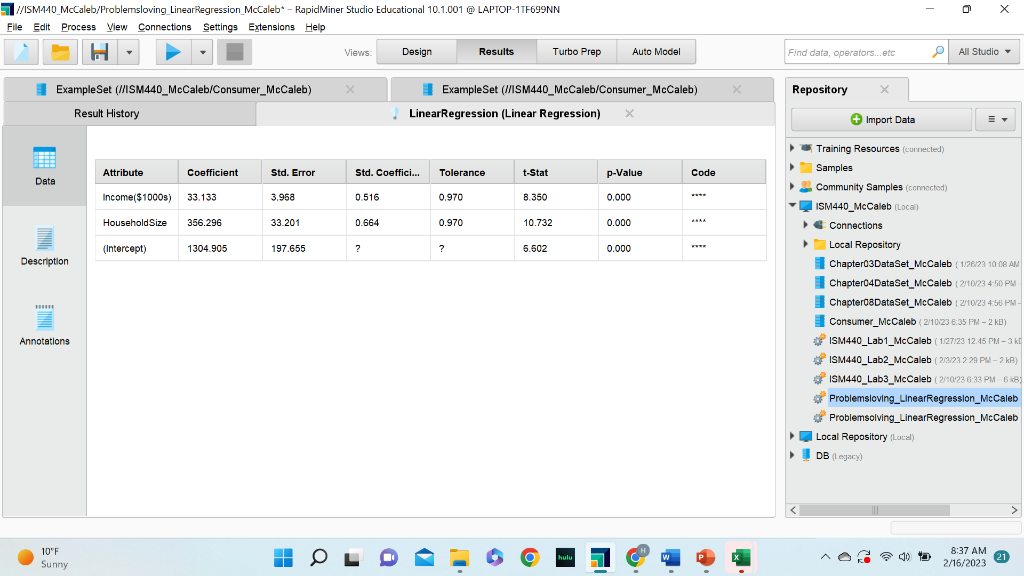Select Chapter03DataSet_McCaleb in repository
This screenshot has height=576, width=1024.
pos(890,264)
